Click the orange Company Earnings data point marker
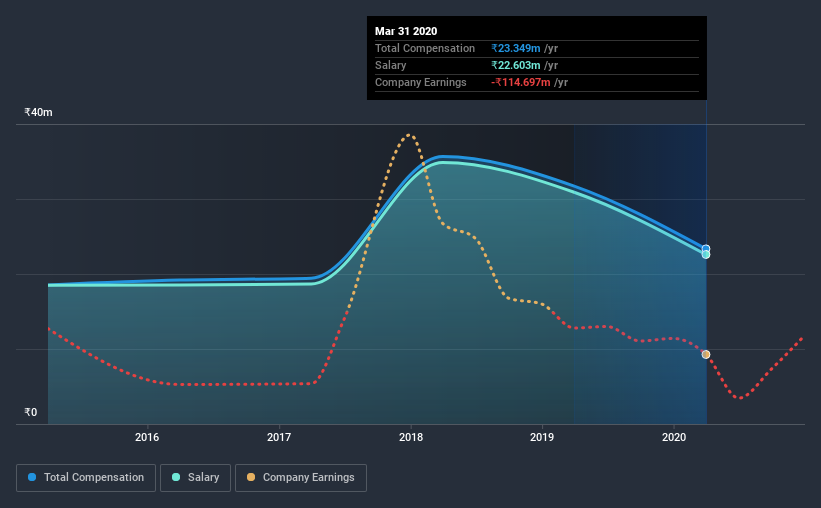The image size is (821, 508). tap(706, 355)
